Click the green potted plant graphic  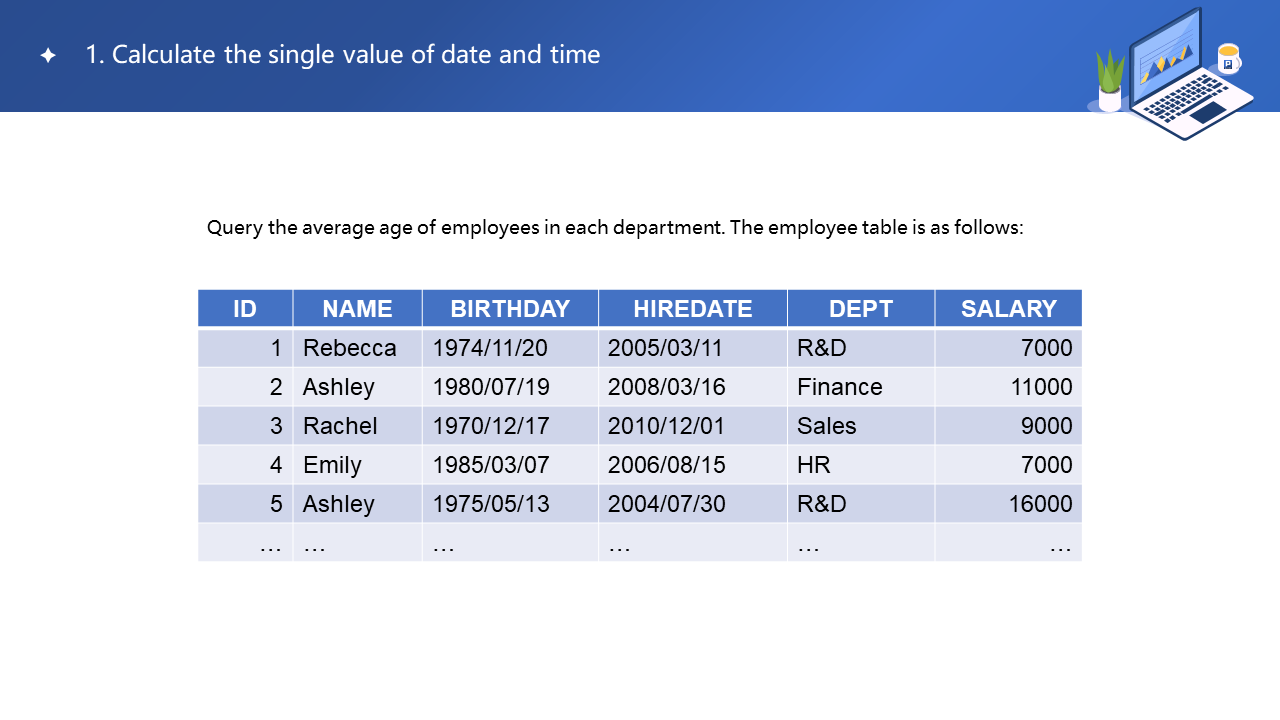(x=1110, y=82)
